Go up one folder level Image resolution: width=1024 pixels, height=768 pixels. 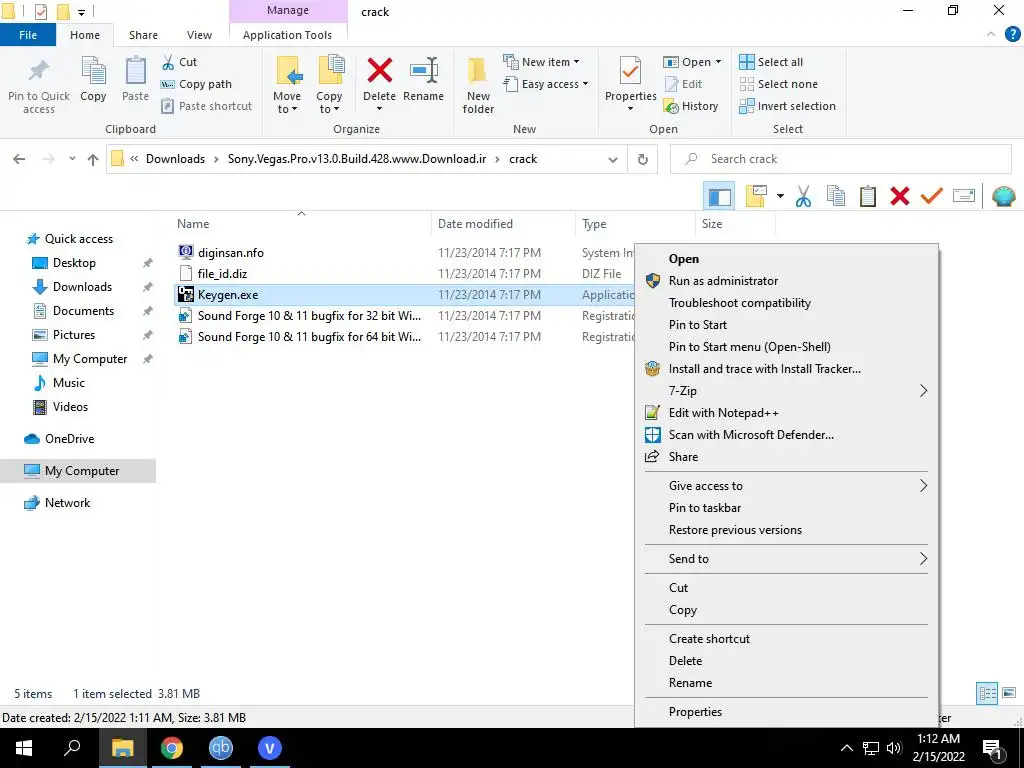point(93,159)
